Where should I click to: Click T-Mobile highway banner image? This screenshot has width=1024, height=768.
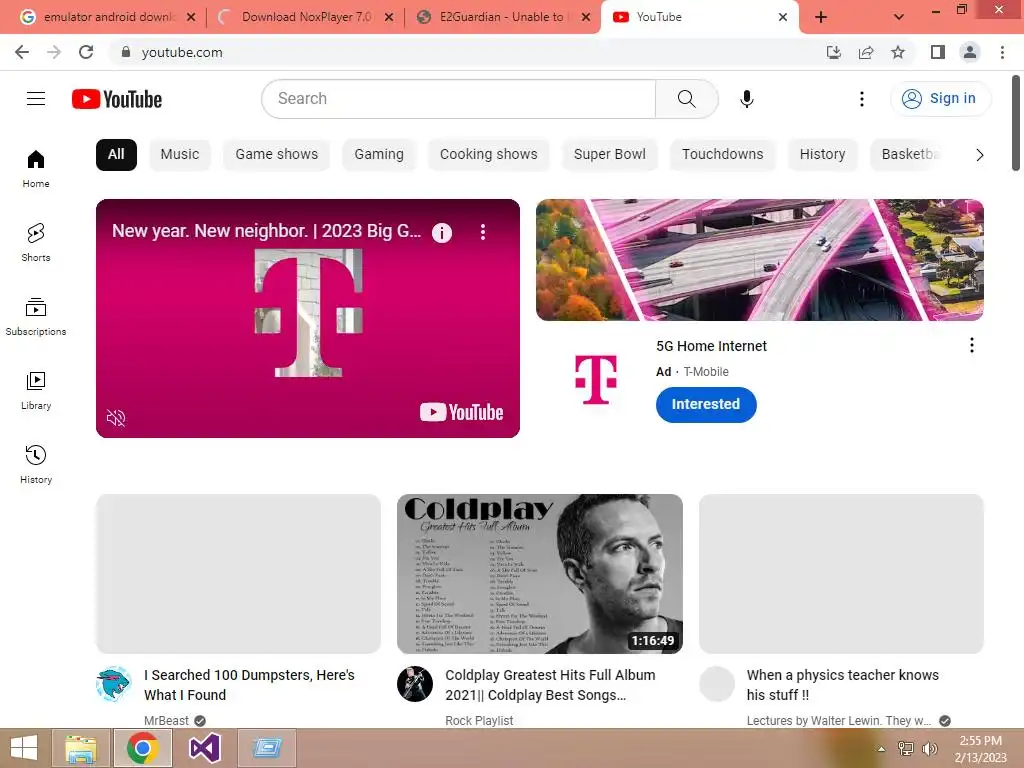[760, 260]
